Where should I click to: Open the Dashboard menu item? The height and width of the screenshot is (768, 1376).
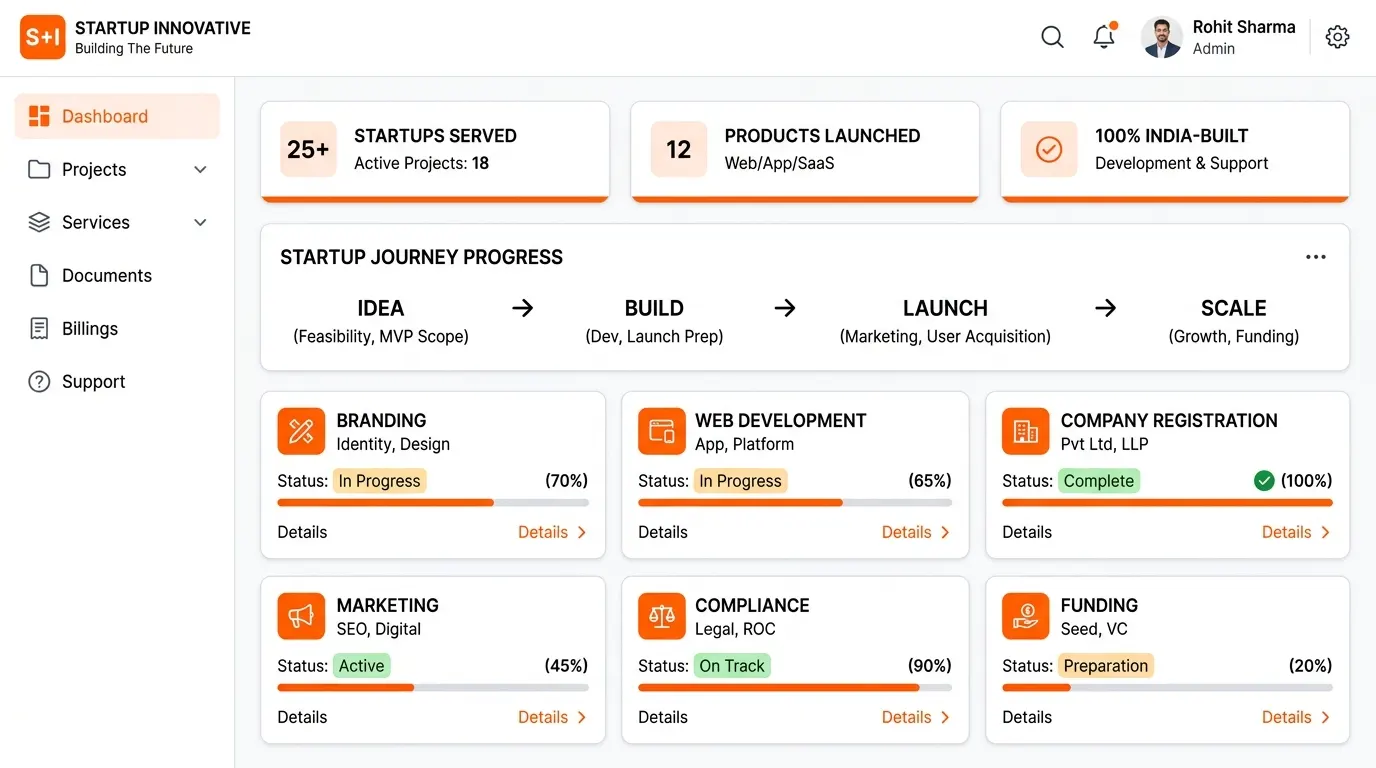coord(117,116)
